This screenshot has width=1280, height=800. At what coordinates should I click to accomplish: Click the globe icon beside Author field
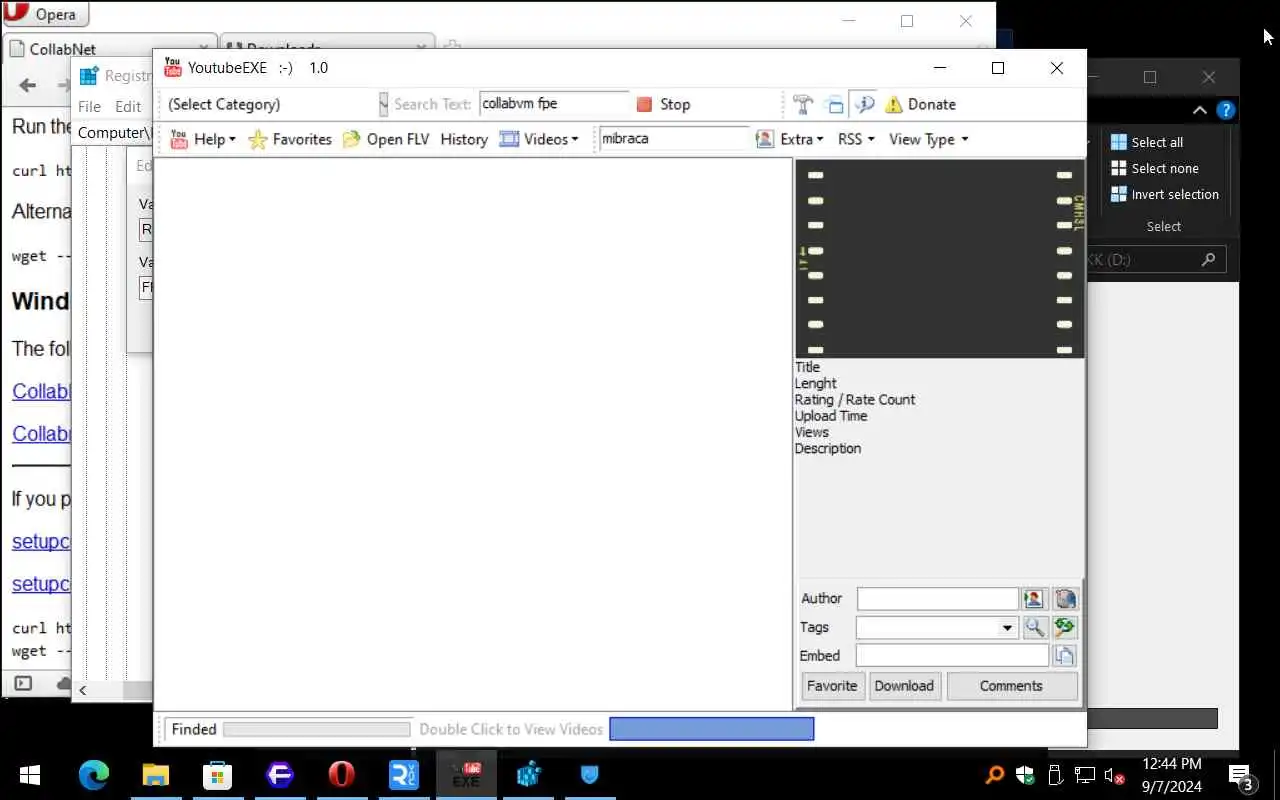click(1065, 599)
